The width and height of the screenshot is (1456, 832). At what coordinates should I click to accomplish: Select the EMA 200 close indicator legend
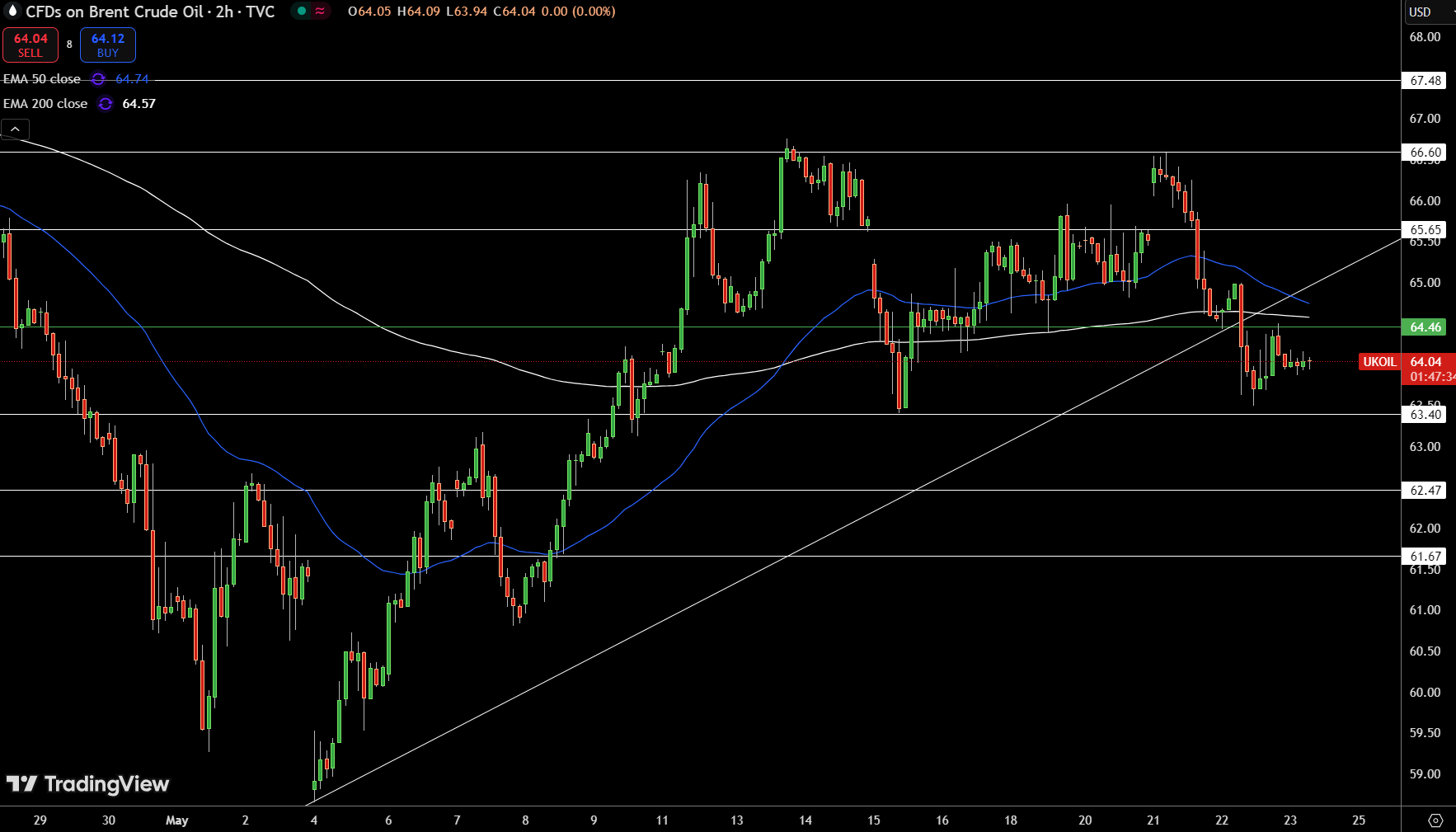coord(45,104)
